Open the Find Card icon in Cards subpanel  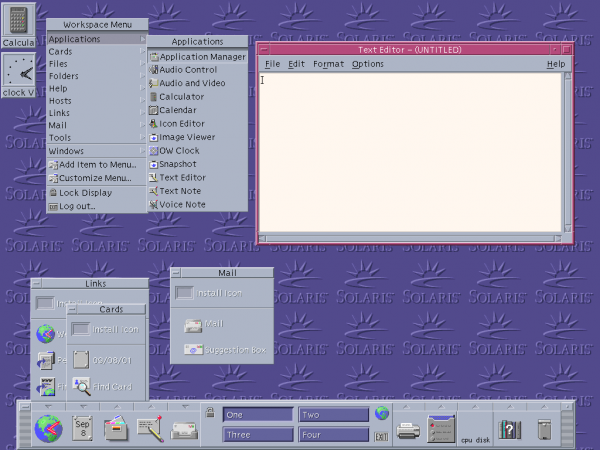[x=83, y=387]
